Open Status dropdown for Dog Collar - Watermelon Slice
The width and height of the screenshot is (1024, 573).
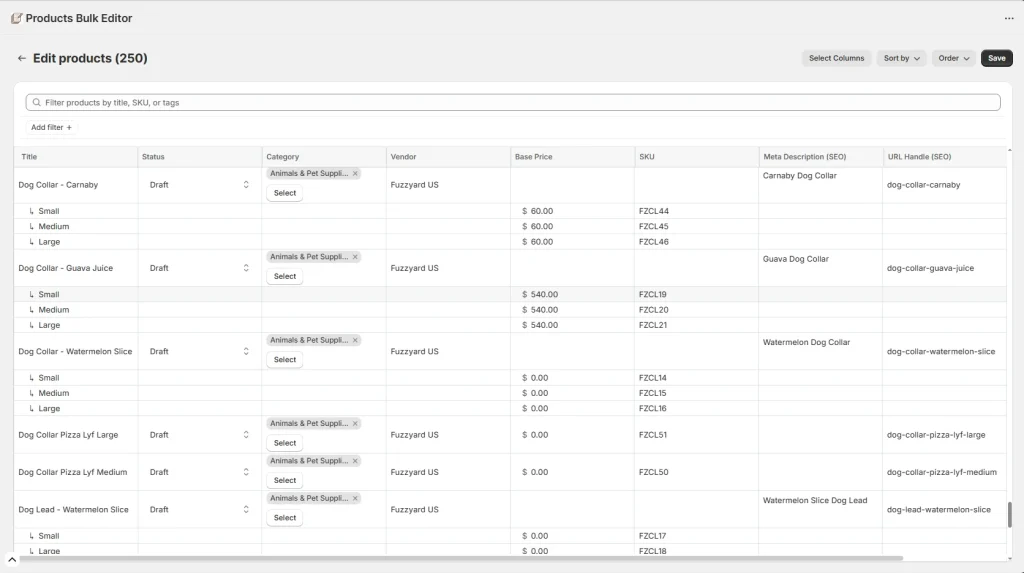[x=199, y=352]
